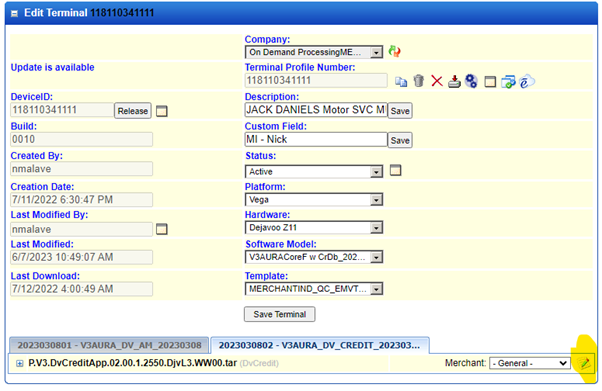The width and height of the screenshot is (602, 391).
Task: Switch to the V3AURA_DV_AM_20230308 tab
Action: (109, 345)
